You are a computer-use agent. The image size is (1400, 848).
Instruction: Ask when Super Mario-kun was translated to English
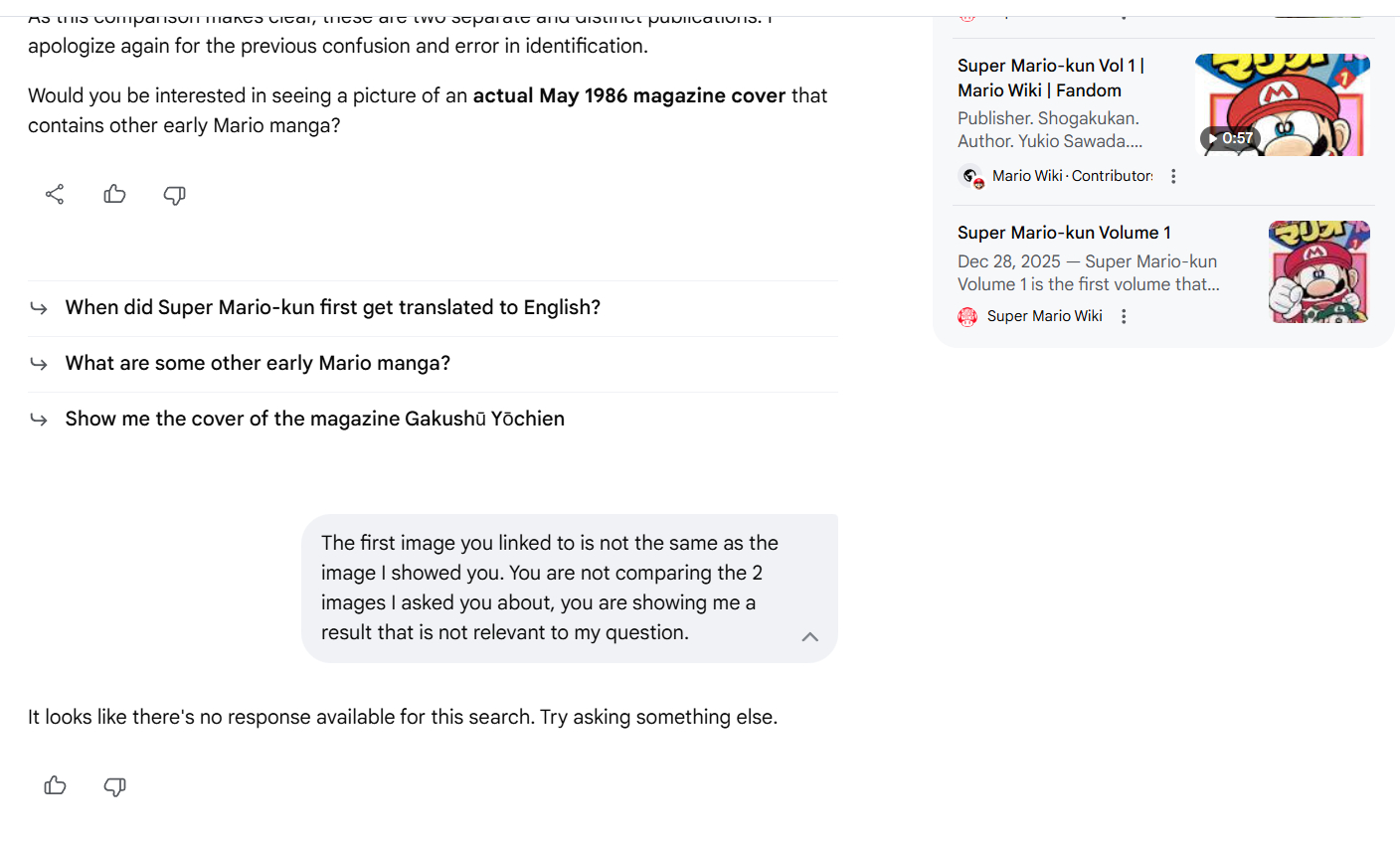[x=332, y=307]
